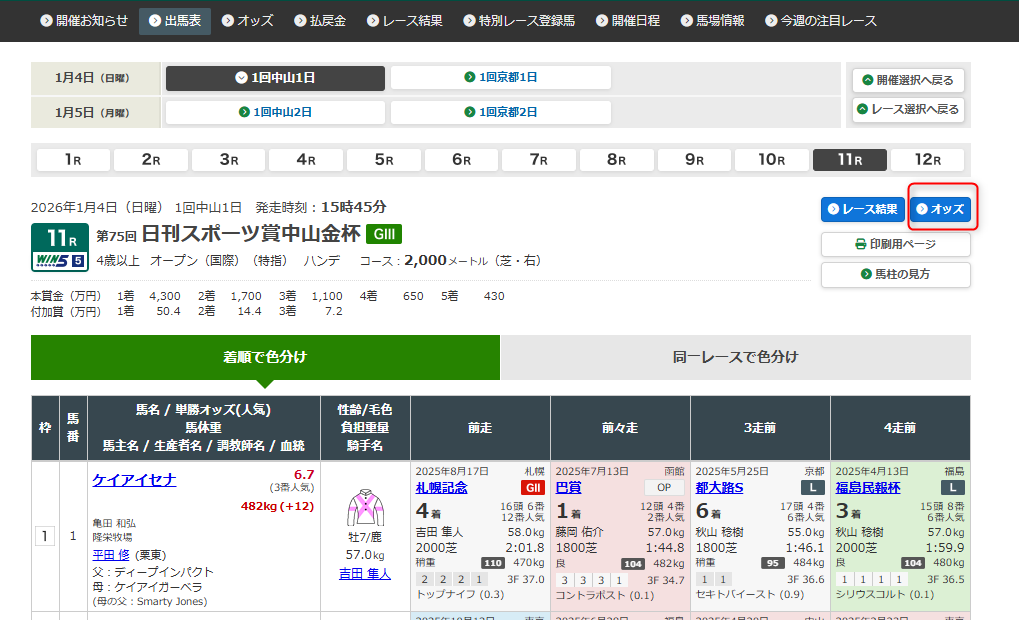Go up to 開催選択へ戻る

907,80
